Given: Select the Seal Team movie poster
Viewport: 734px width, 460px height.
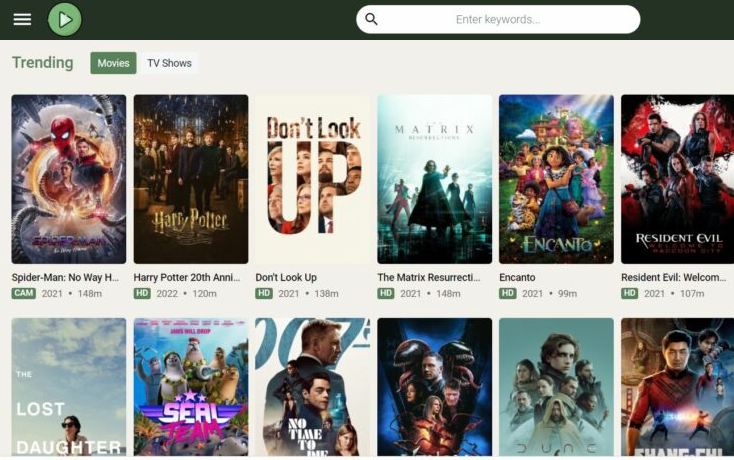Looking at the screenshot, I should coord(190,388).
